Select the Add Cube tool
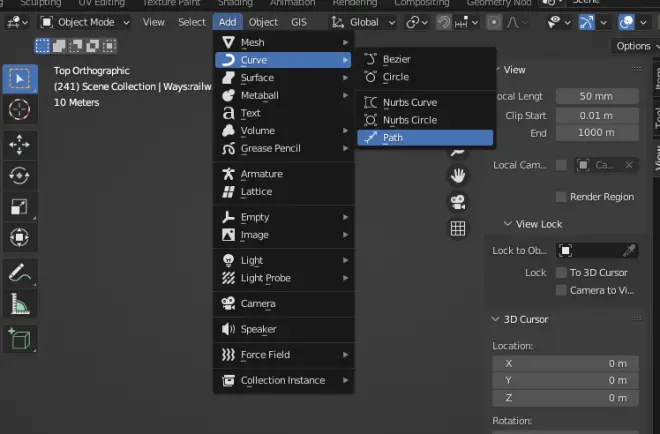 coord(20,339)
